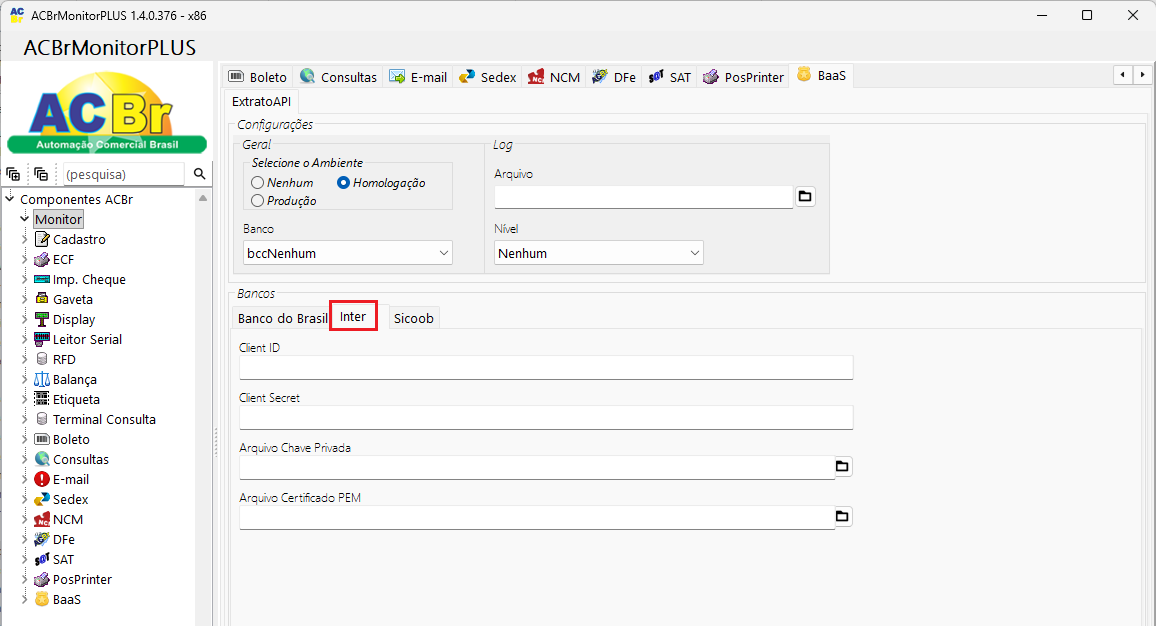Screen dimensions: 1156x626
Task: Select the Nenhum environment radio button
Action: [x=258, y=183]
